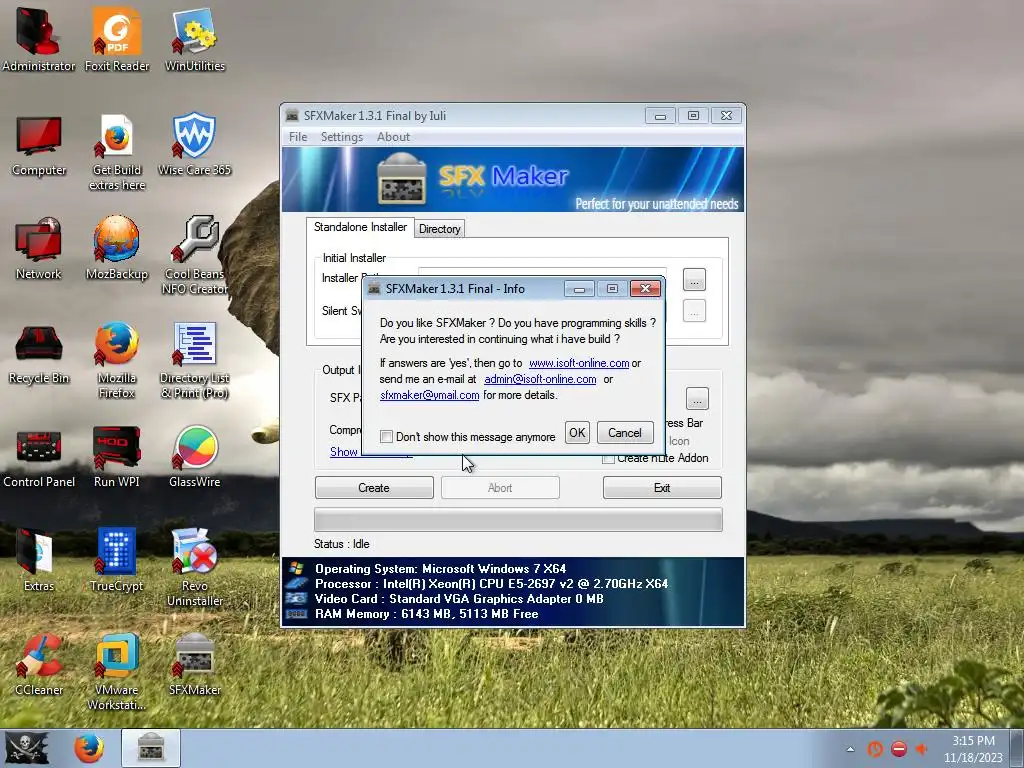Select MozBackup desktop icon
Viewport: 1024px width, 768px height.
pyautogui.click(x=117, y=248)
